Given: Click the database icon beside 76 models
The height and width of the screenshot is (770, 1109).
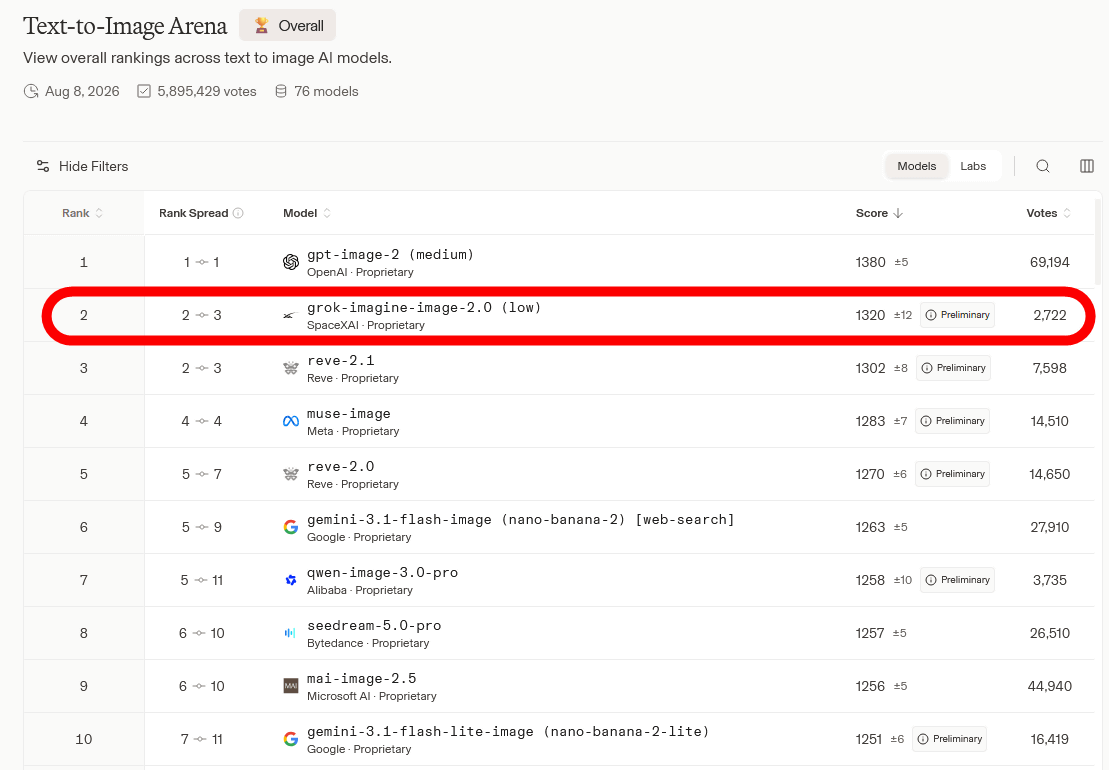Looking at the screenshot, I should click(281, 91).
